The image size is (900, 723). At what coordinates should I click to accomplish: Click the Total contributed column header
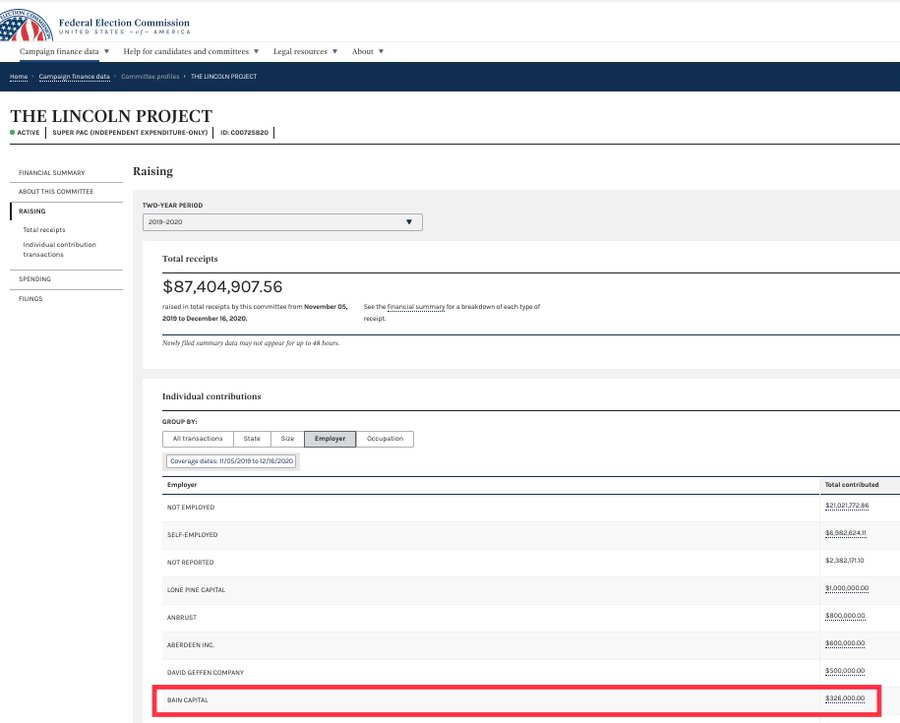(x=852, y=485)
